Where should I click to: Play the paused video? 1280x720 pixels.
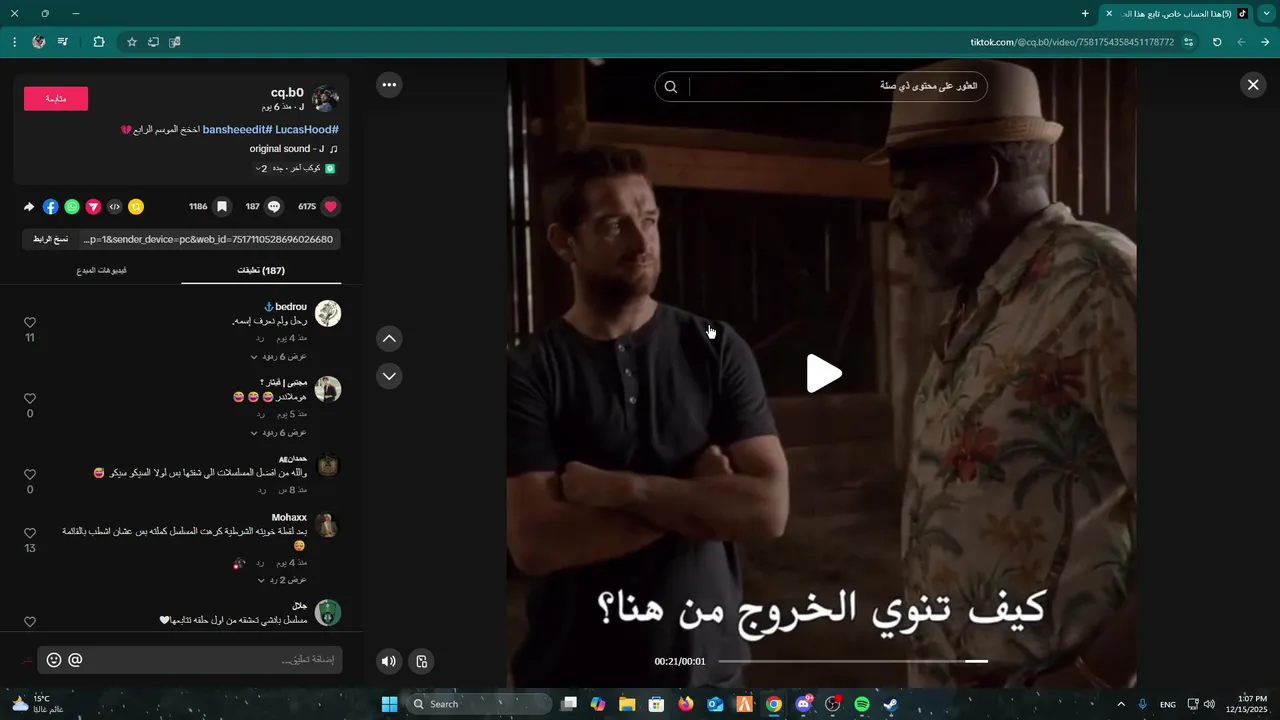pyautogui.click(x=824, y=373)
